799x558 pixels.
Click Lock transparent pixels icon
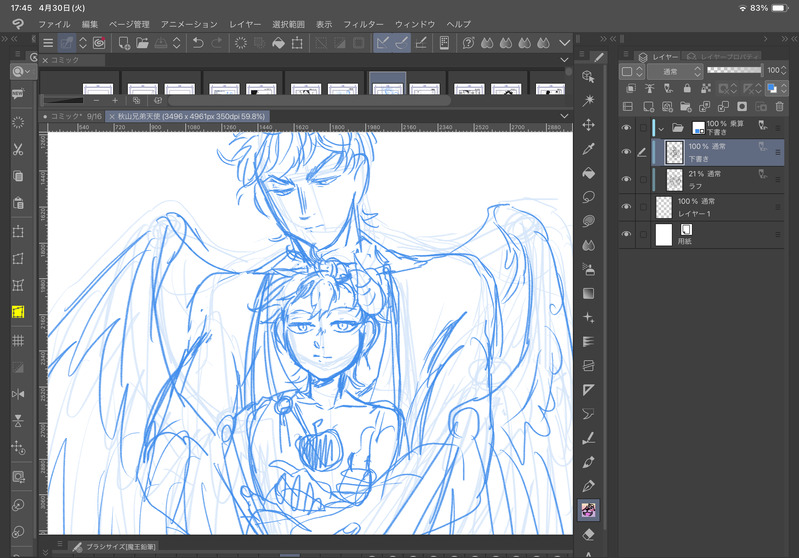click(x=706, y=88)
